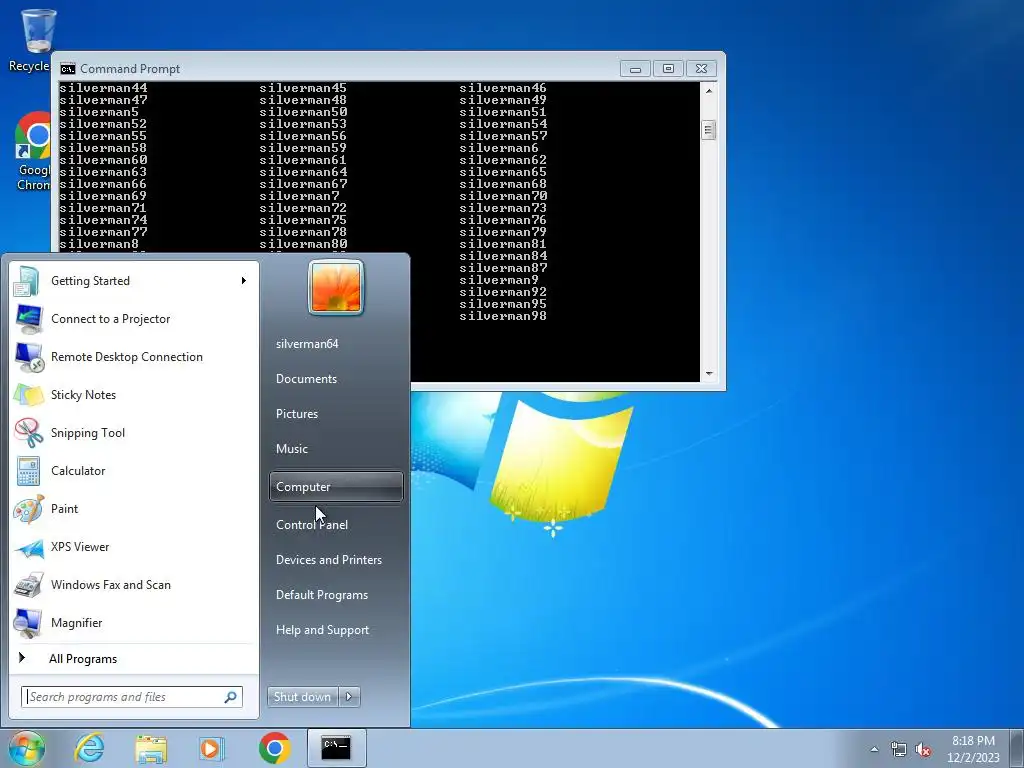
Task: Open the Sticky Notes icon
Action: pyautogui.click(x=28, y=395)
